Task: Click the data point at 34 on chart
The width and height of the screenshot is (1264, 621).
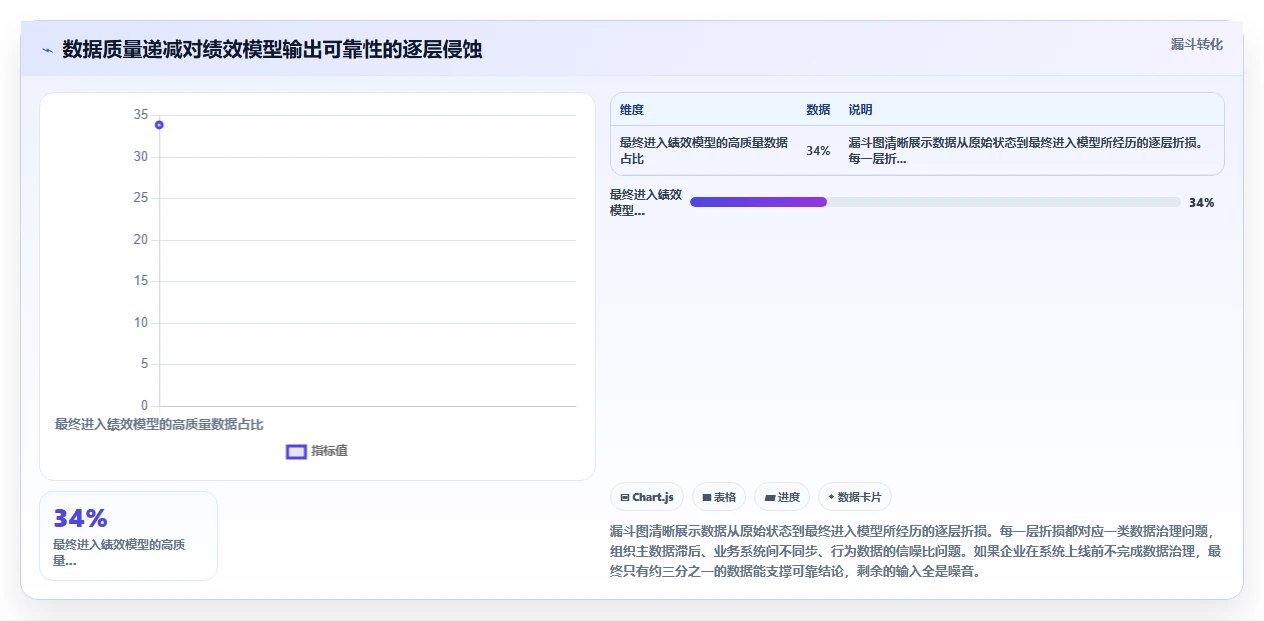Action: pyautogui.click(x=159, y=125)
